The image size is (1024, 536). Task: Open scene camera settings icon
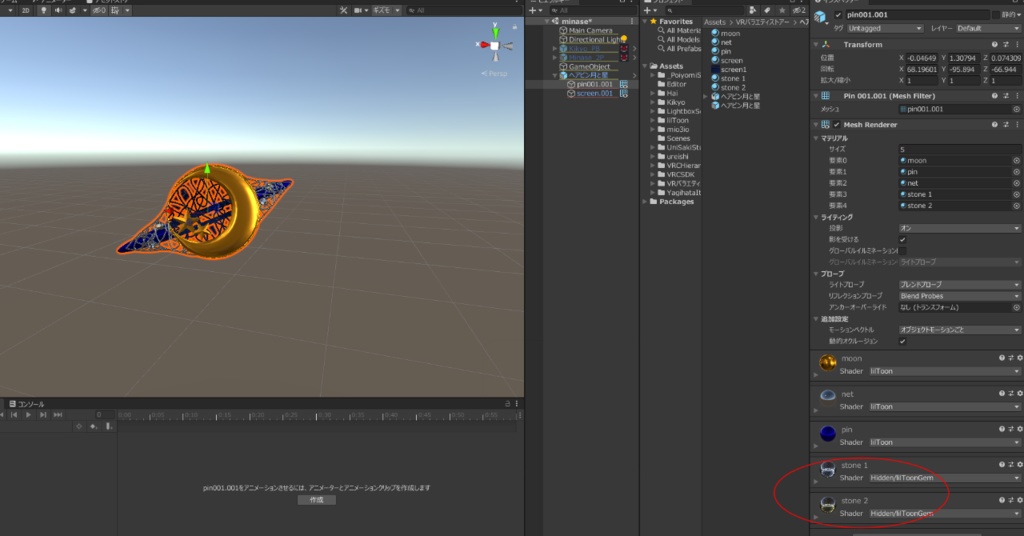coord(359,10)
